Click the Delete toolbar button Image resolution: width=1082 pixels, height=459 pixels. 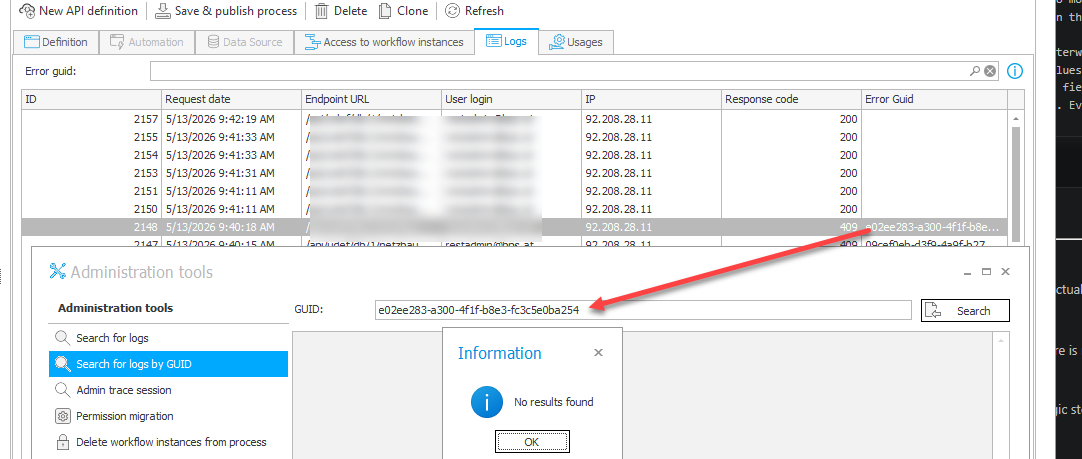point(341,11)
